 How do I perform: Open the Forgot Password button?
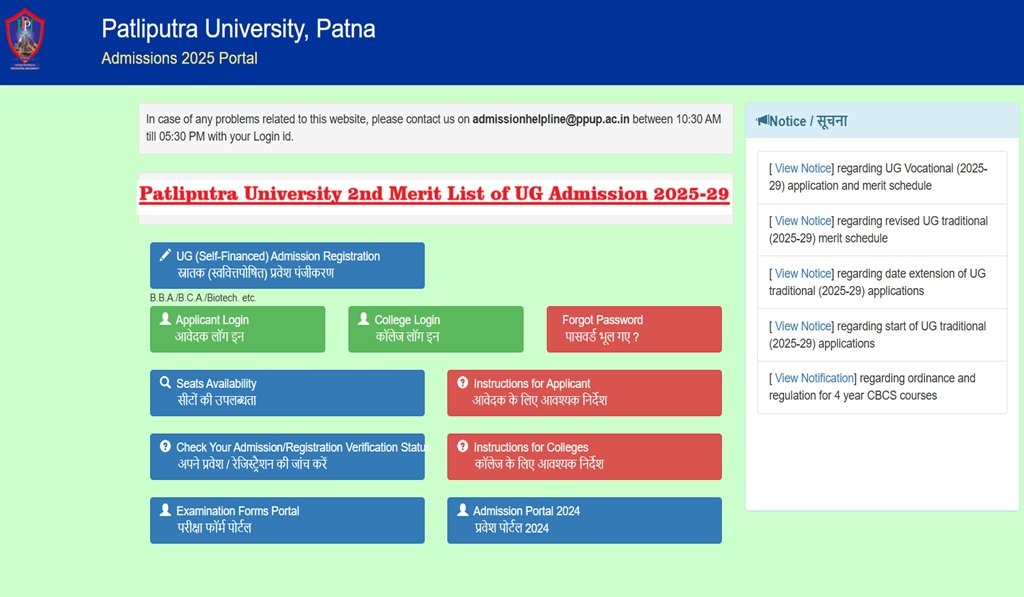tap(634, 329)
